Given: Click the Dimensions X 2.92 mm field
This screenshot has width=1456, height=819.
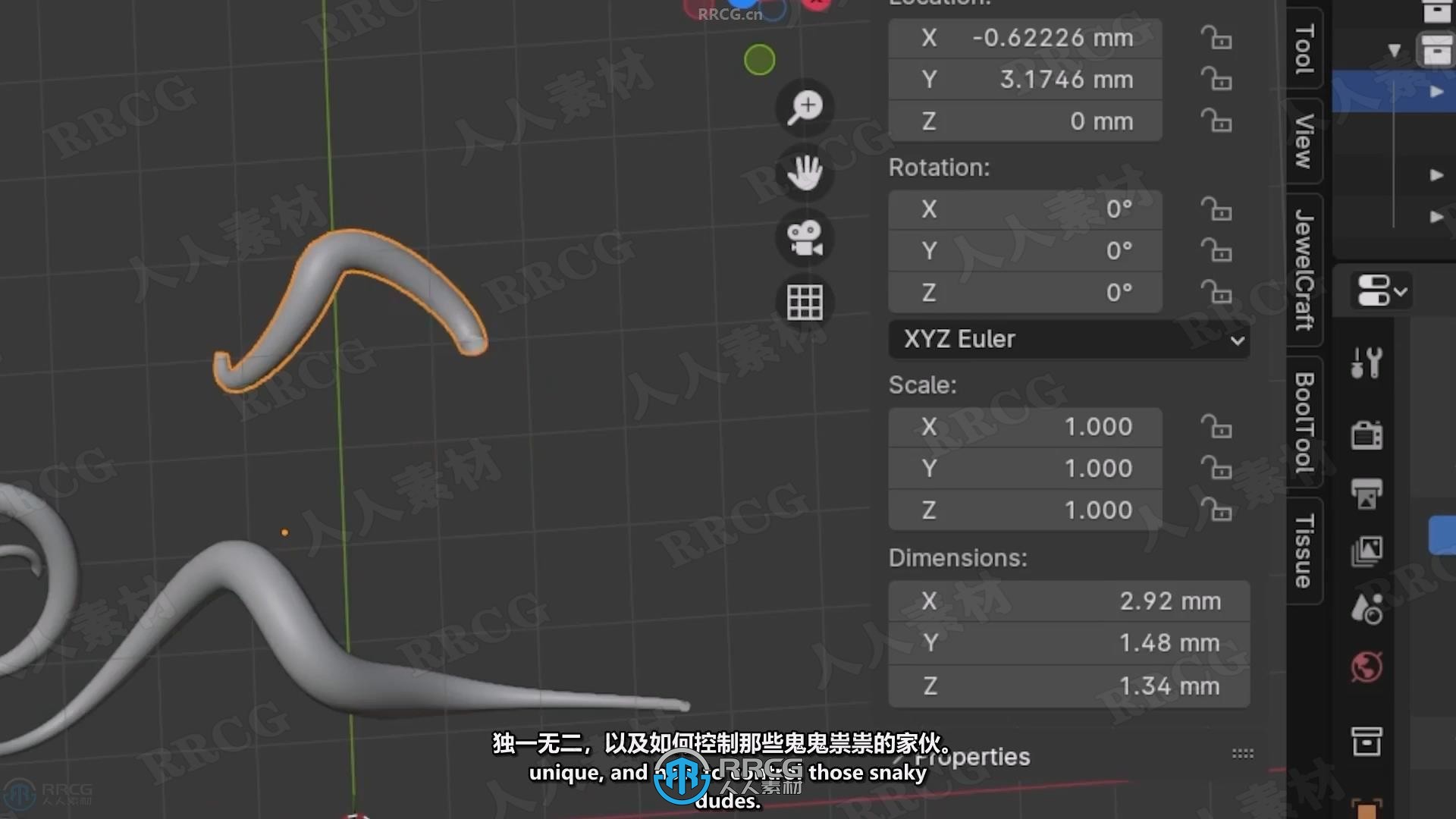Looking at the screenshot, I should (1069, 601).
